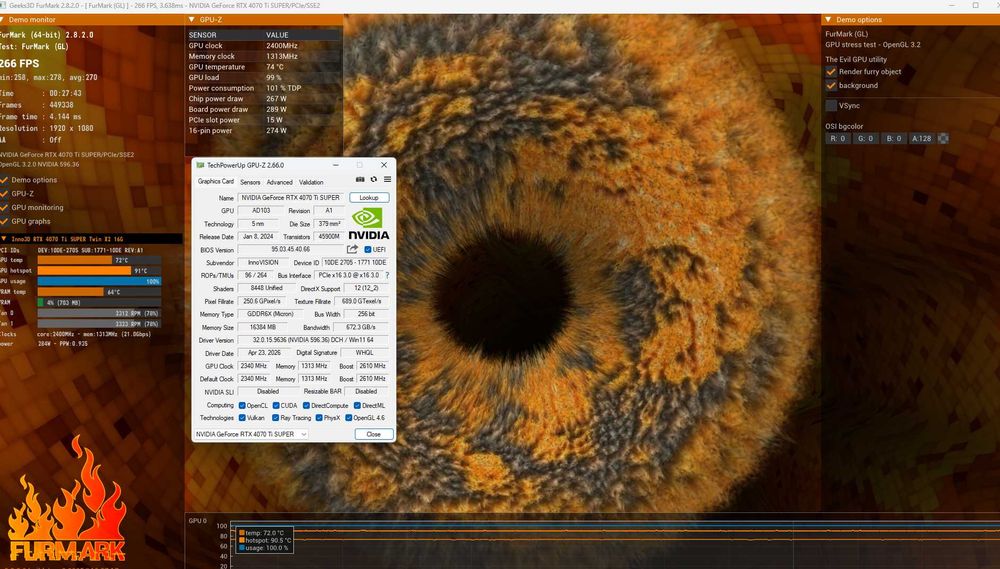Uncheck Render furry object
The image size is (1000, 569).
tap(831, 71)
